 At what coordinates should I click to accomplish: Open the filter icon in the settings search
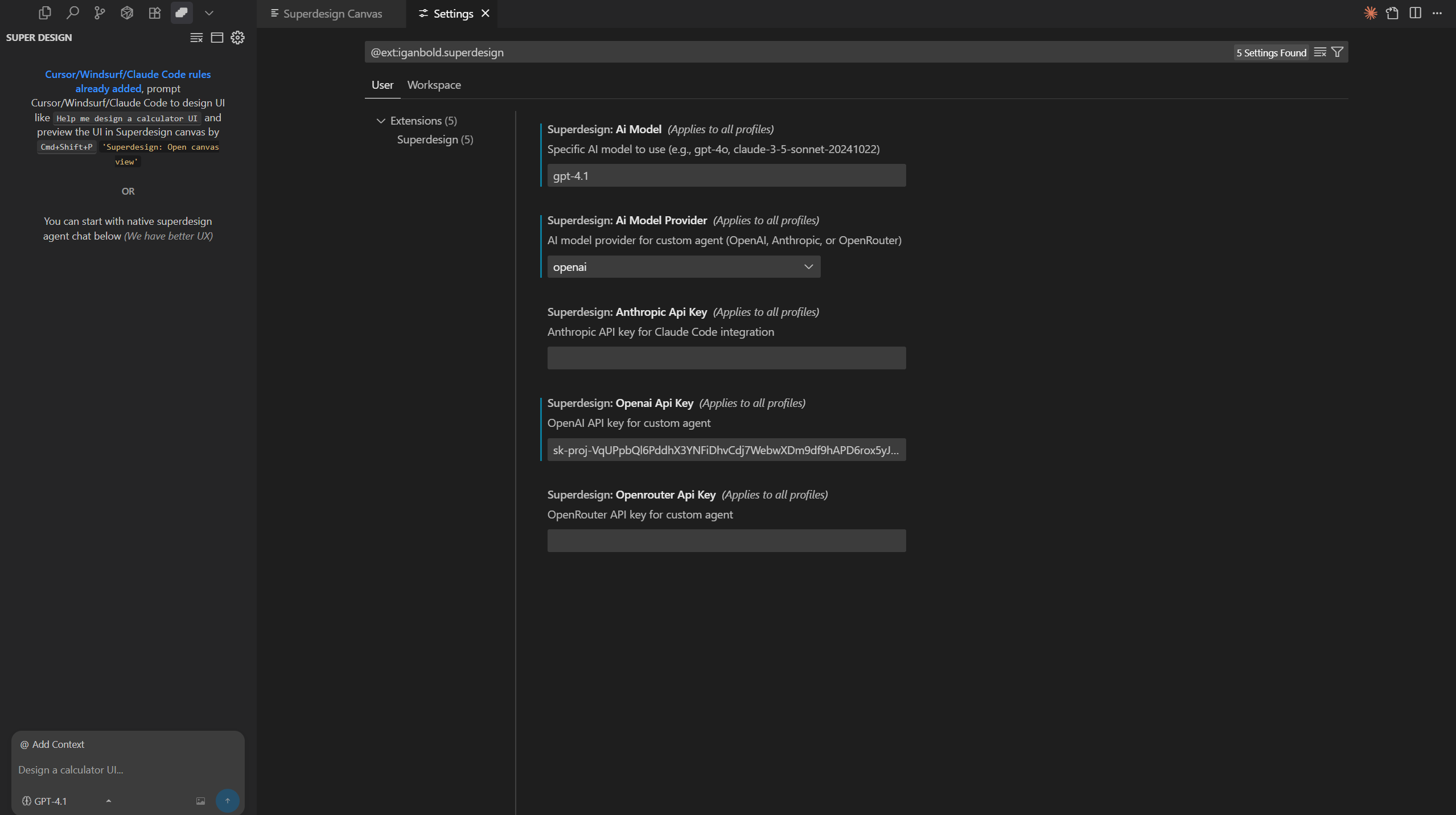pos(1336,52)
